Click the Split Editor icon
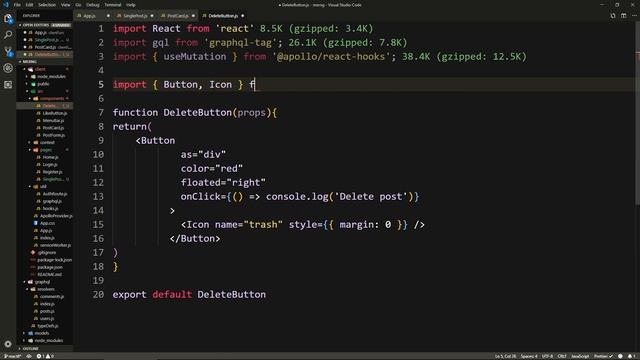Image resolution: width=640 pixels, height=360 pixels. coord(623,16)
